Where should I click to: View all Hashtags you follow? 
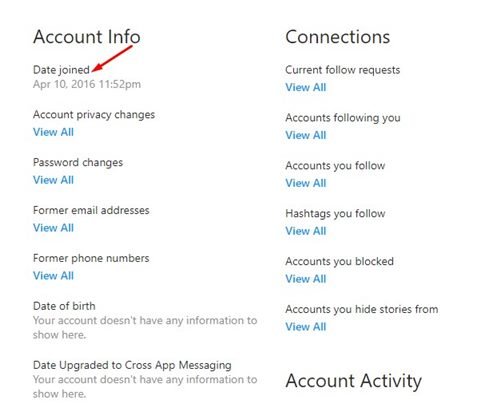pos(306,231)
